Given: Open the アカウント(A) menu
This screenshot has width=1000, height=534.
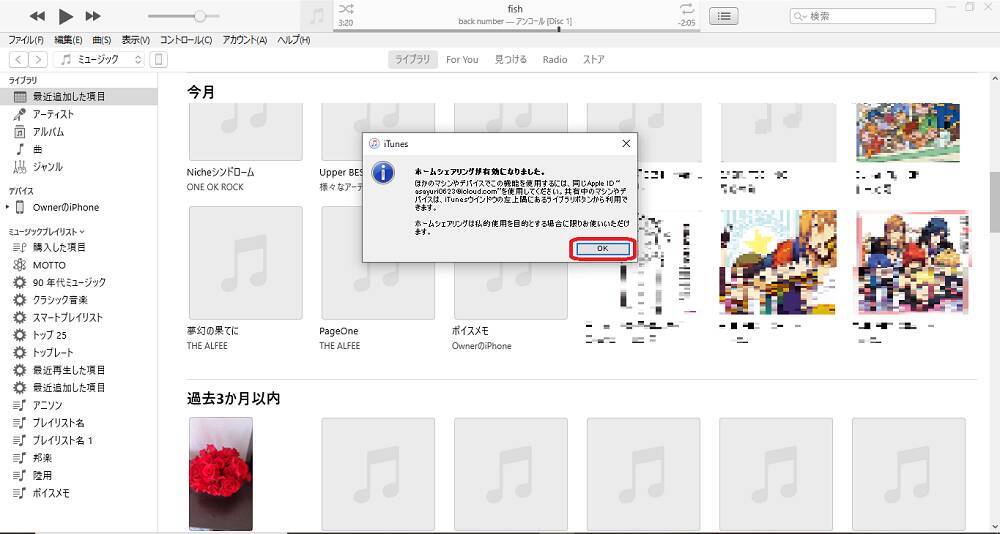Looking at the screenshot, I should (244, 40).
